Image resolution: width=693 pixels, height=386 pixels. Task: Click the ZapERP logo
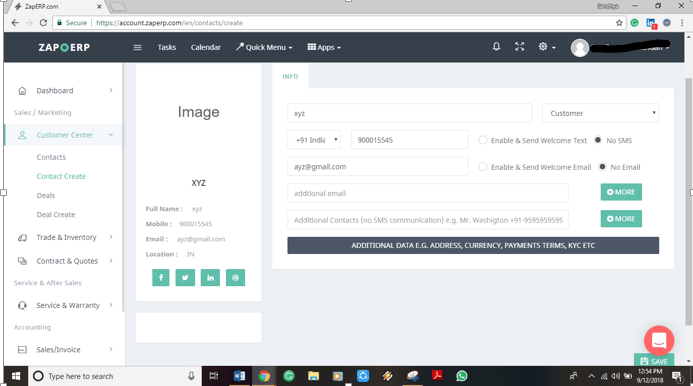pos(64,47)
